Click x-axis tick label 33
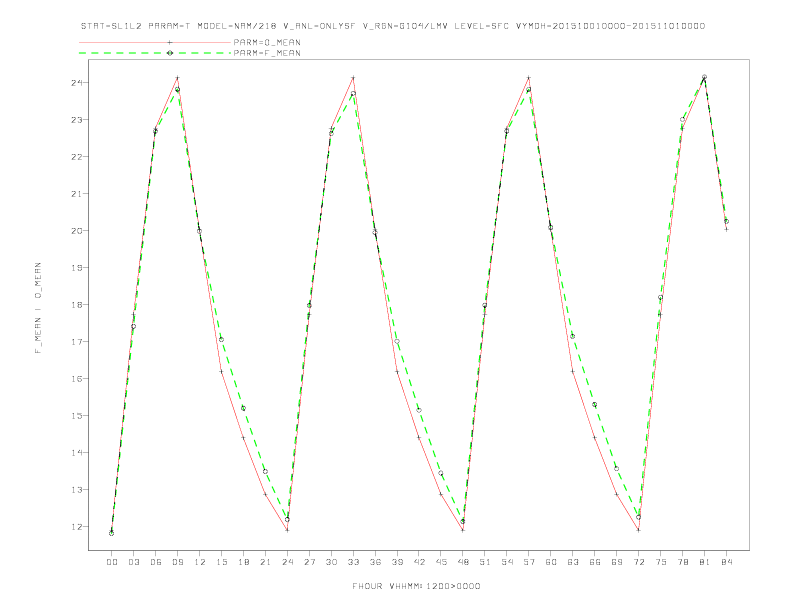 [x=353, y=562]
